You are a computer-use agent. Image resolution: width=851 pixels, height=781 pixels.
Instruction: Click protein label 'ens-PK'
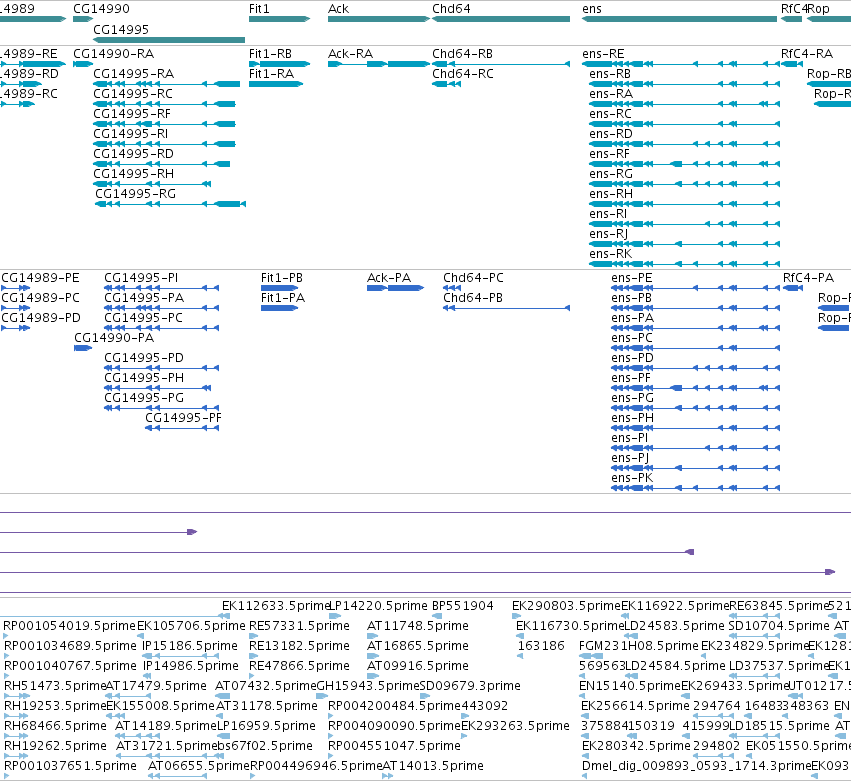point(632,478)
